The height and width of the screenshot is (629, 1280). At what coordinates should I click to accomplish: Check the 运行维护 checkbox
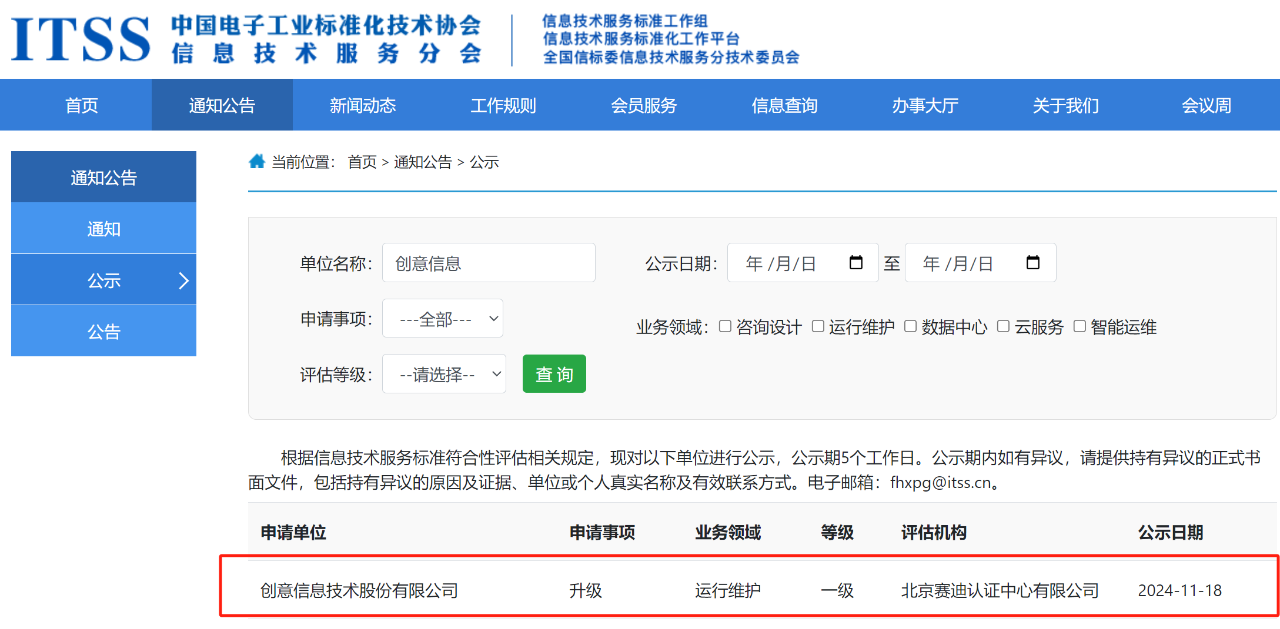point(818,326)
